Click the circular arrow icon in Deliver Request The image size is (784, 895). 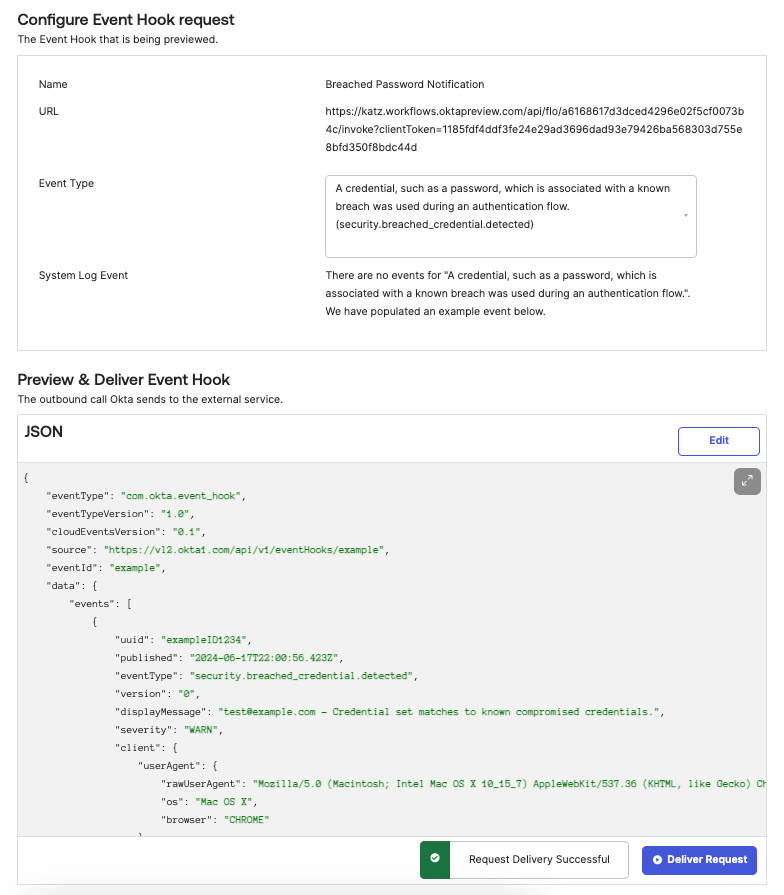(x=659, y=859)
